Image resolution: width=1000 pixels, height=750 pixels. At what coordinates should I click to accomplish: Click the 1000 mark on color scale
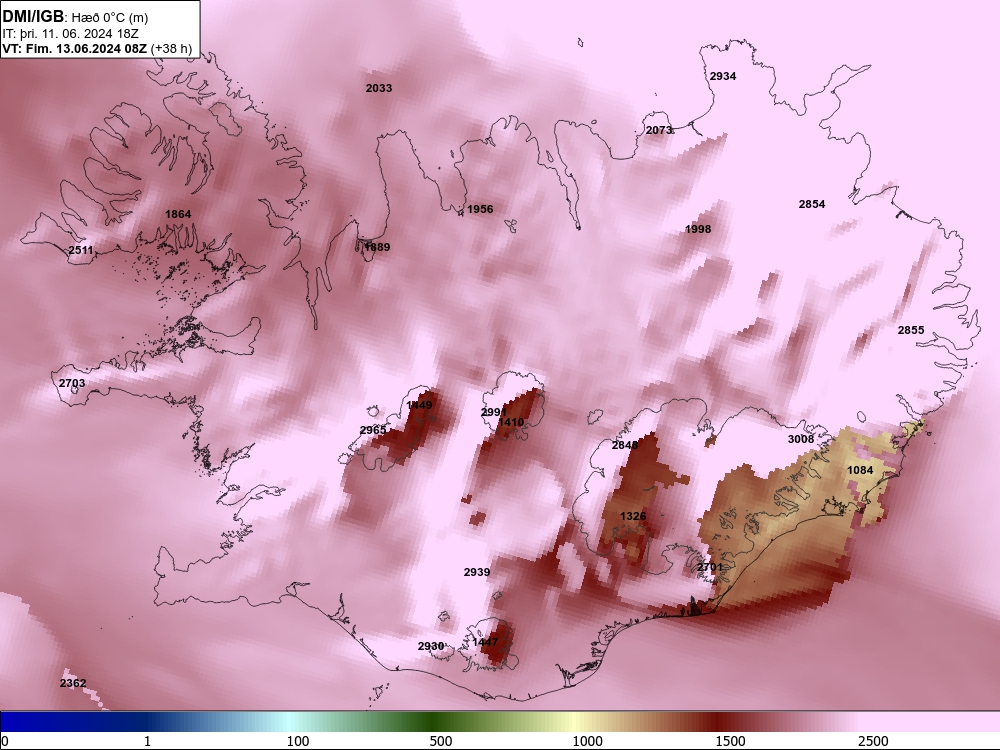point(587,741)
